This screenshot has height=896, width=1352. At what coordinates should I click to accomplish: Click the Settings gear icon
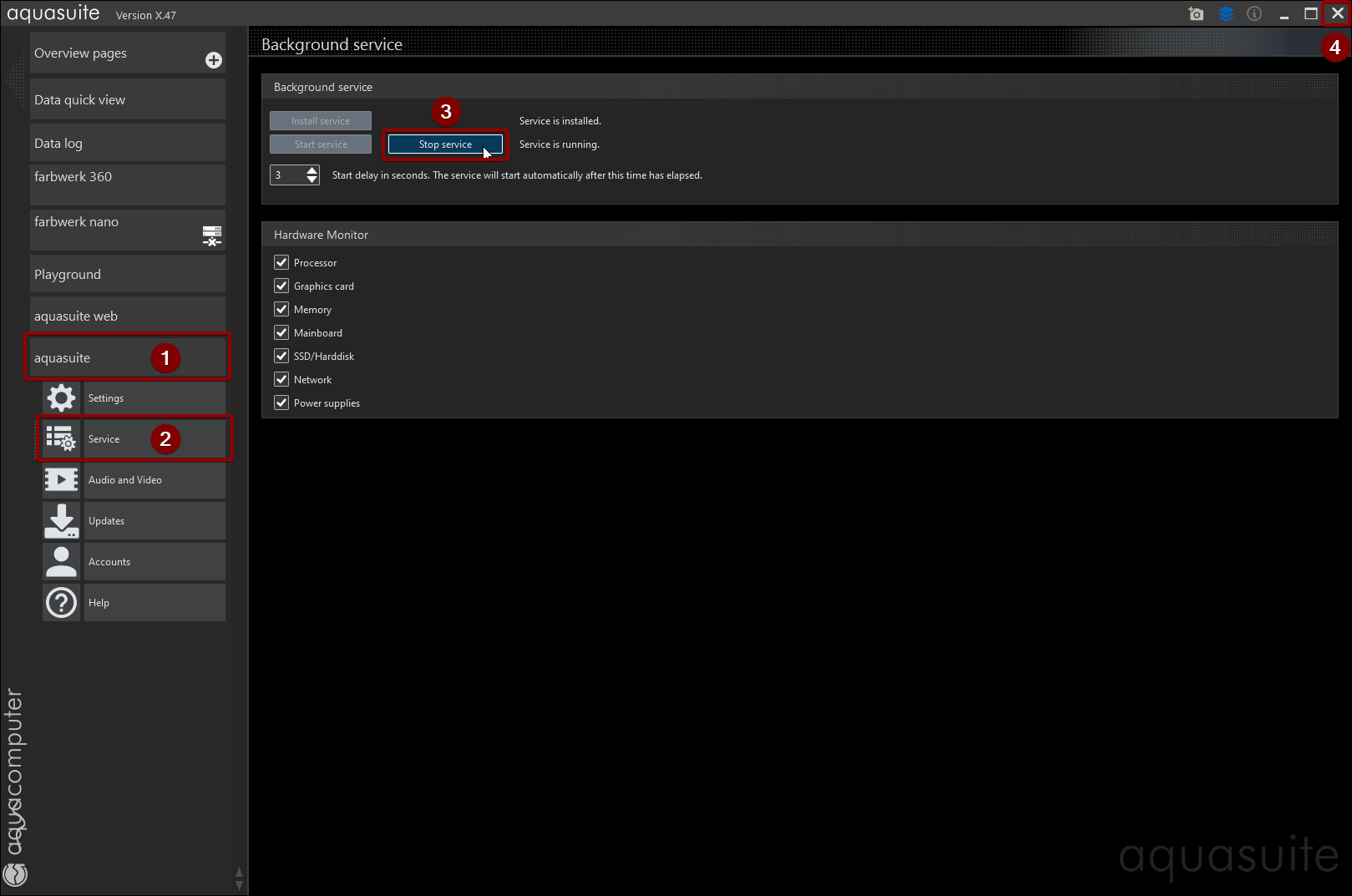[61, 398]
